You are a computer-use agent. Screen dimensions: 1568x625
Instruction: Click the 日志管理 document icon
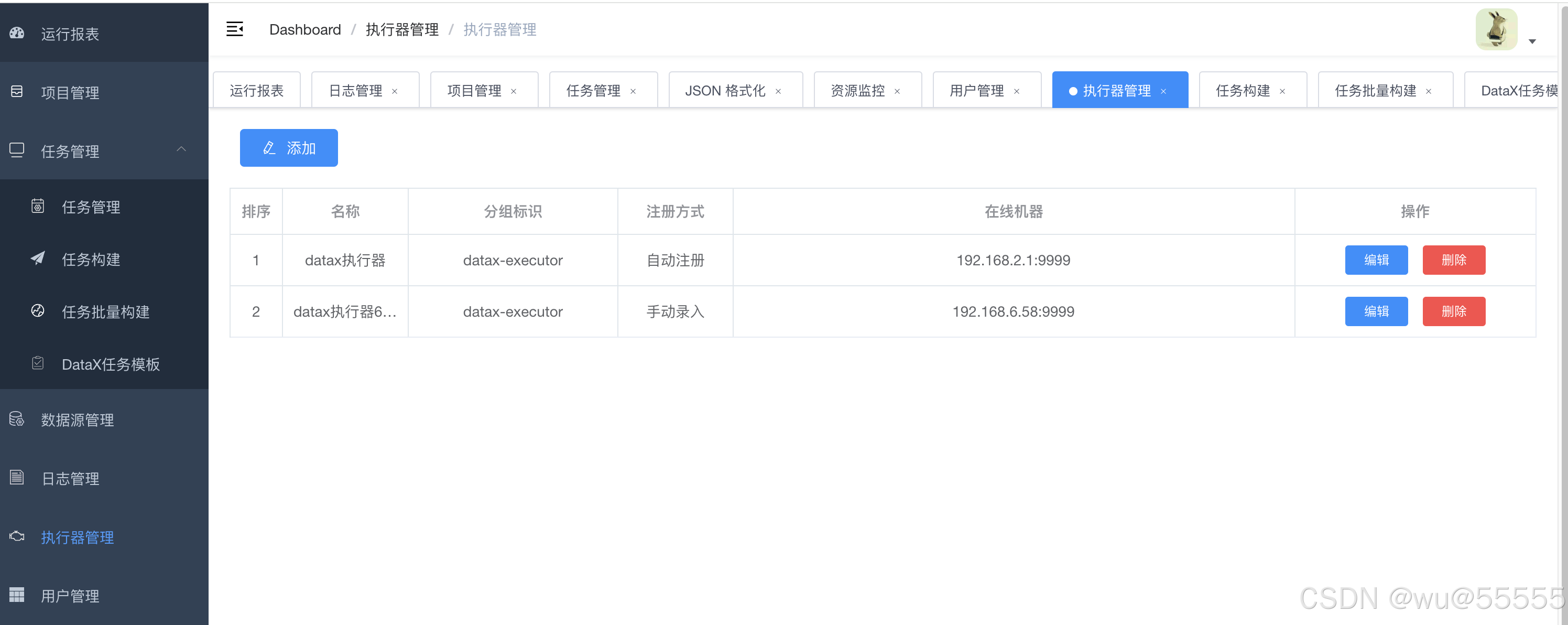[17, 478]
